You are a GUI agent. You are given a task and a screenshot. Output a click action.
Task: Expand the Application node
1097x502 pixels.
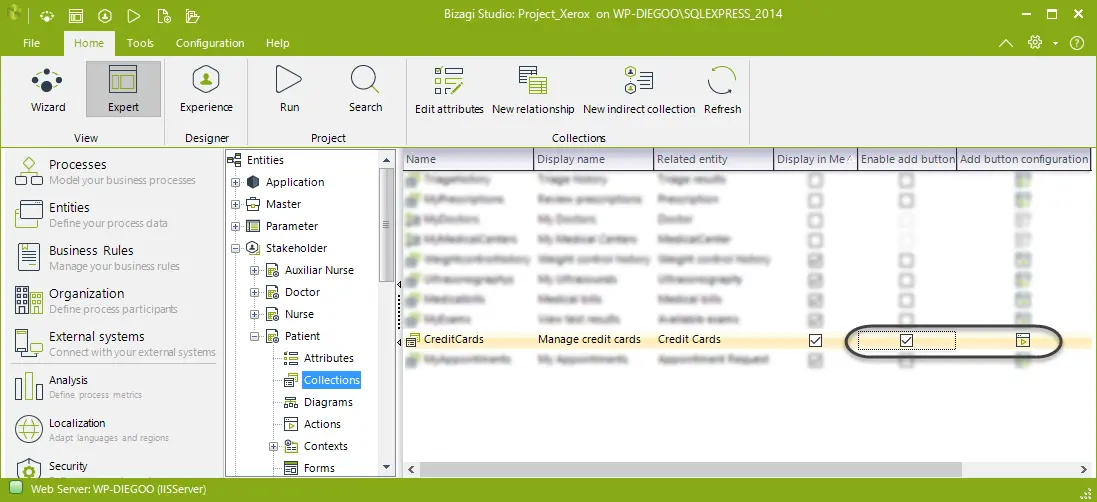point(236,182)
